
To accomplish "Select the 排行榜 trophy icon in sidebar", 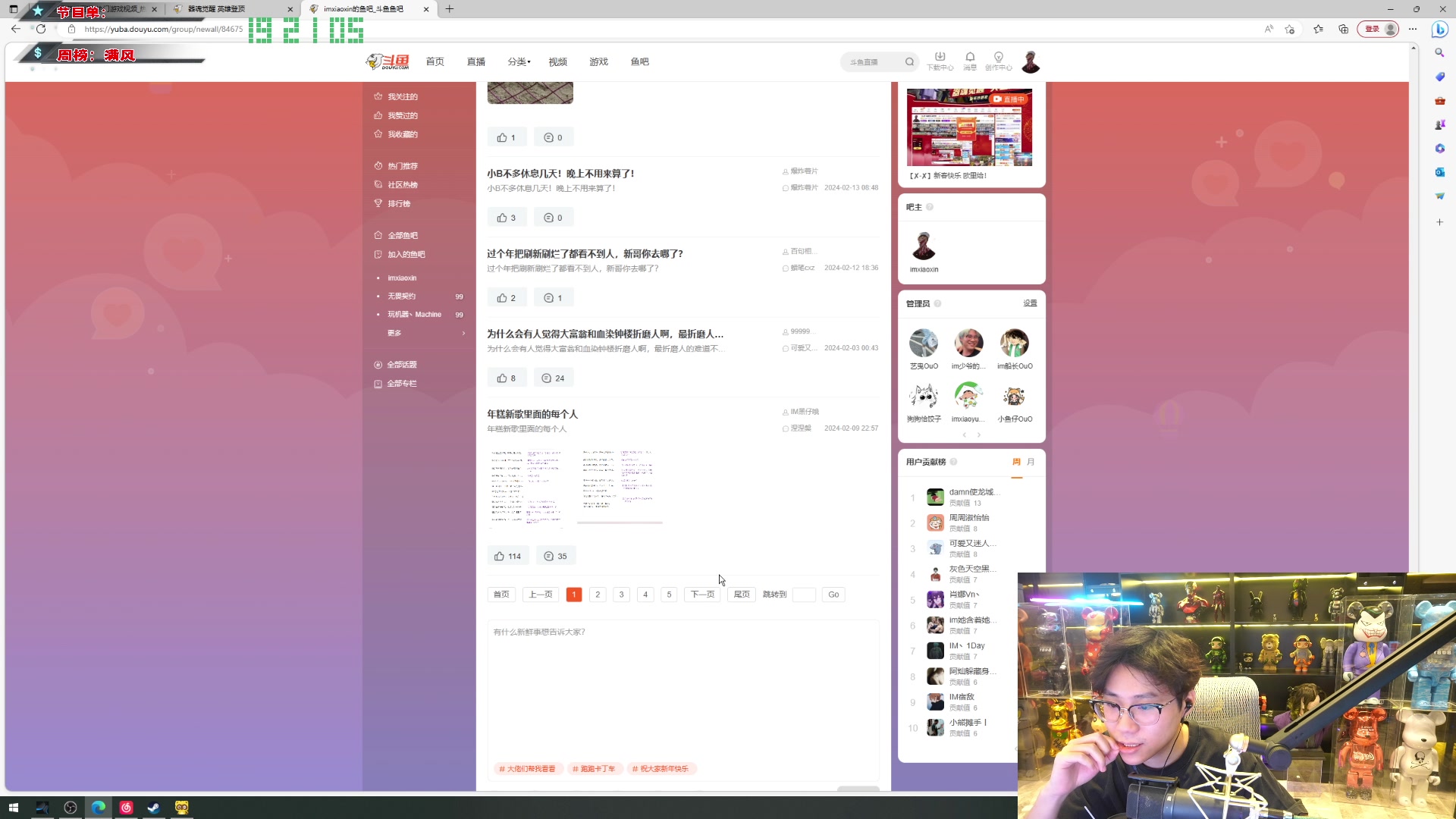I will click(378, 203).
